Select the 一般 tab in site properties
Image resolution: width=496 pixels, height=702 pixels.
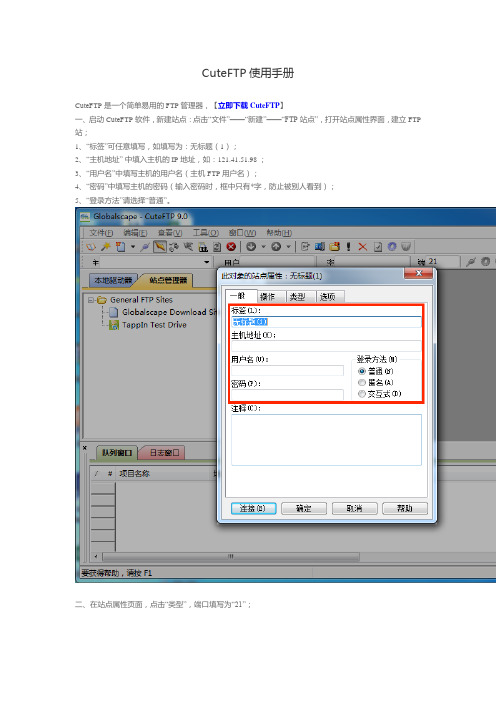point(241,296)
